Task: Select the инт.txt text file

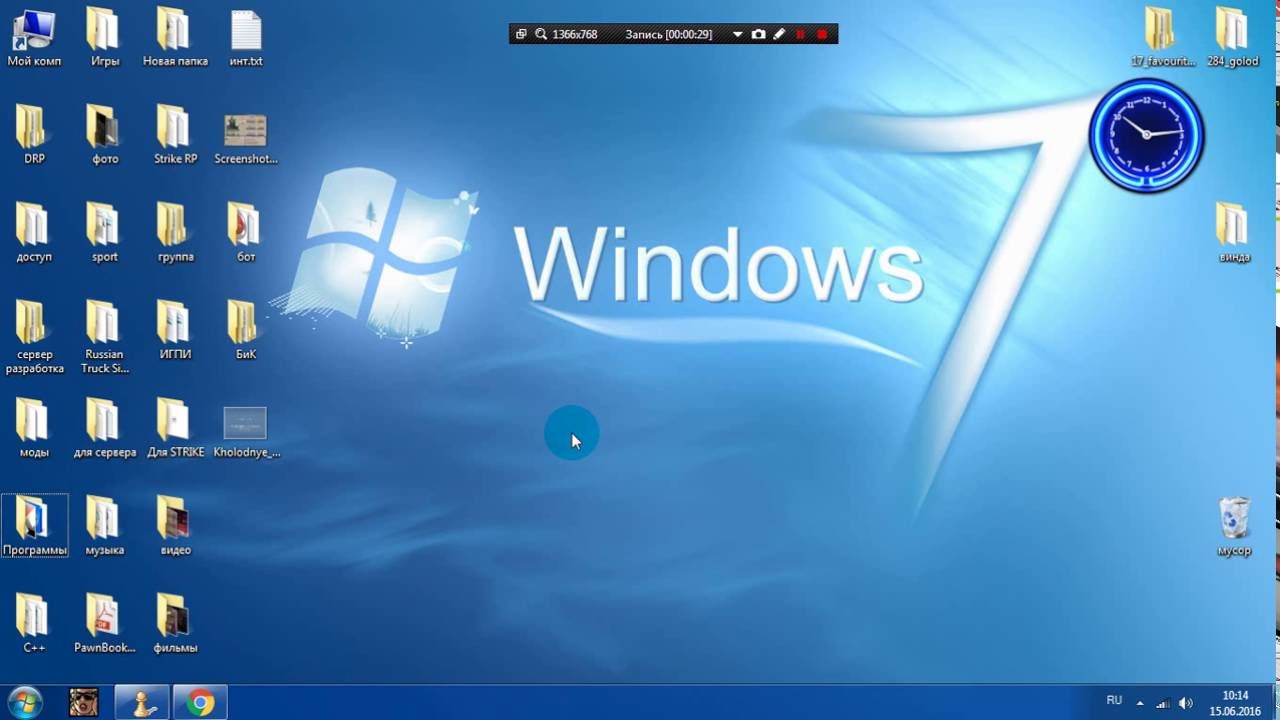Action: pos(246,38)
